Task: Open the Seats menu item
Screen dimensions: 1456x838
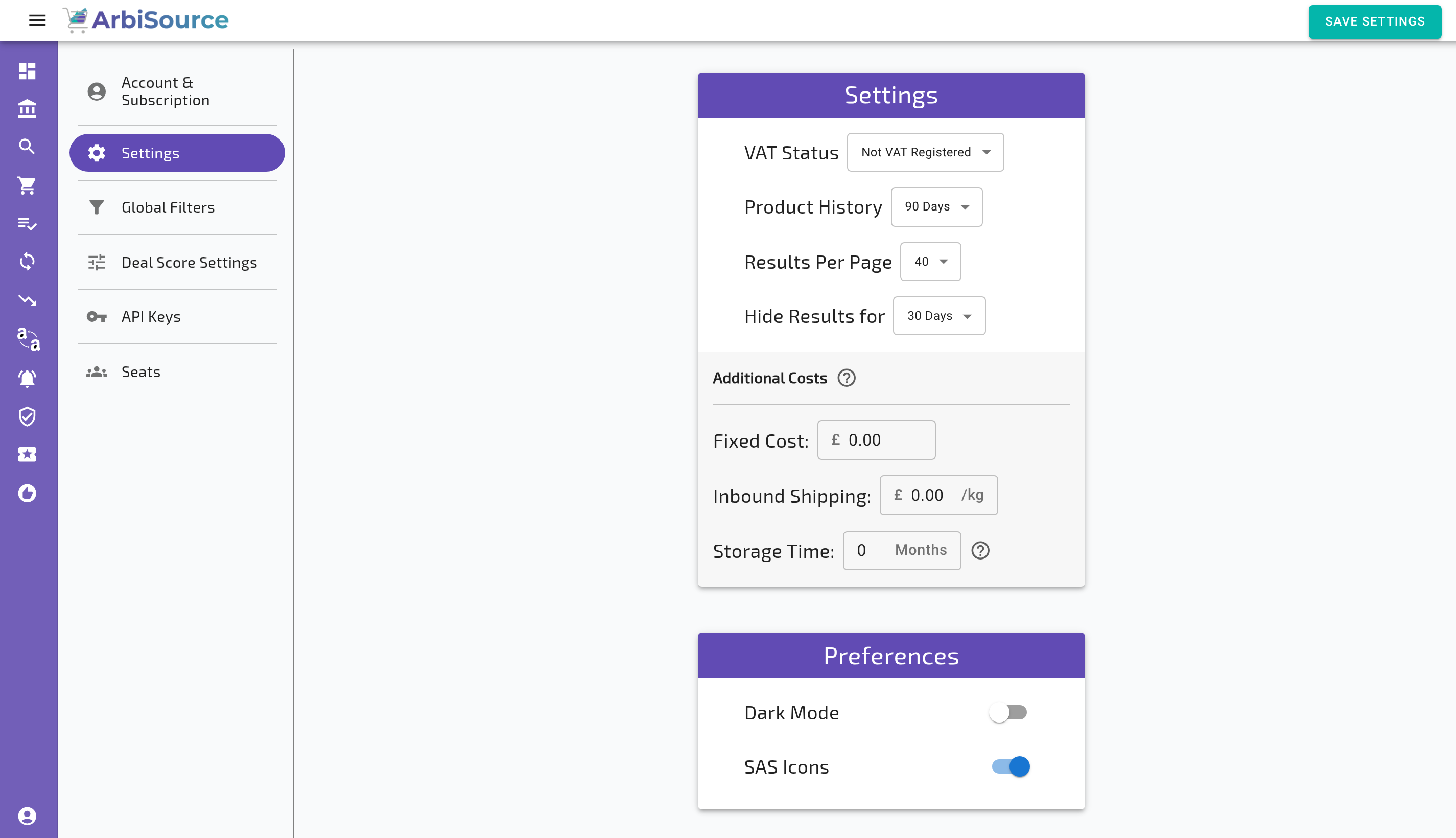Action: [177, 372]
